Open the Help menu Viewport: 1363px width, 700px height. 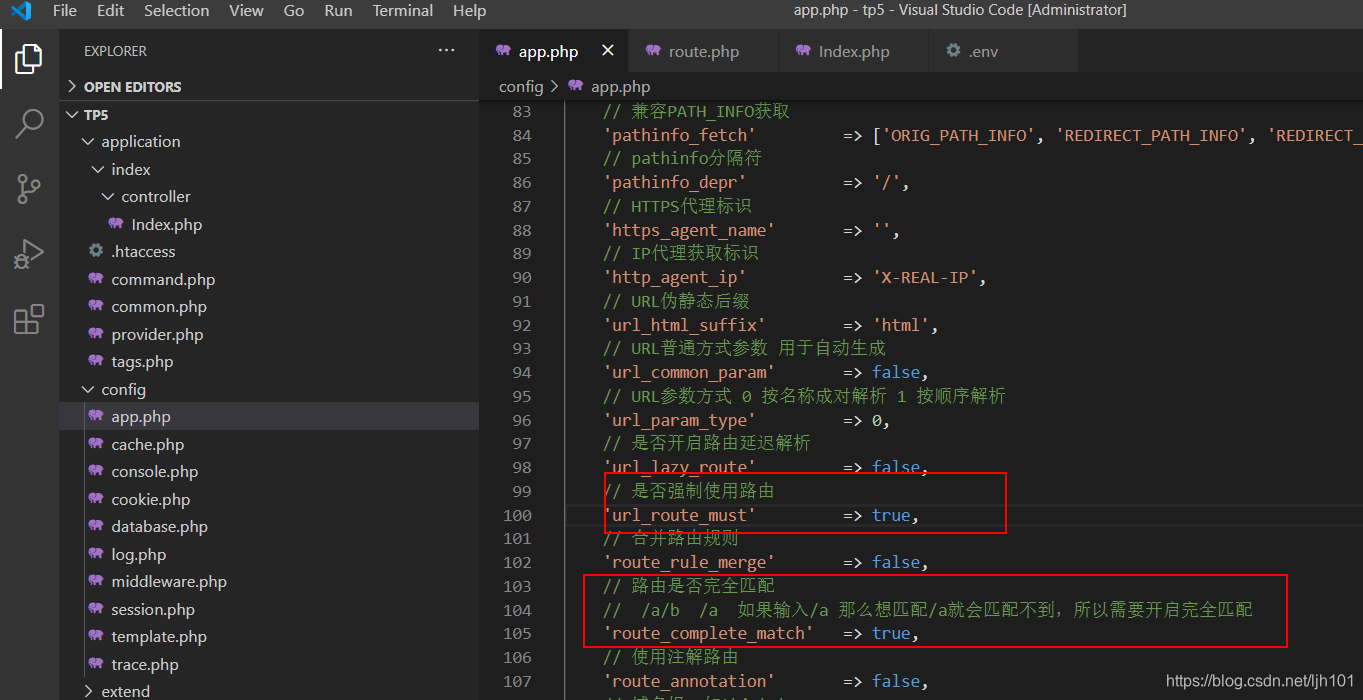pyautogui.click(x=469, y=11)
